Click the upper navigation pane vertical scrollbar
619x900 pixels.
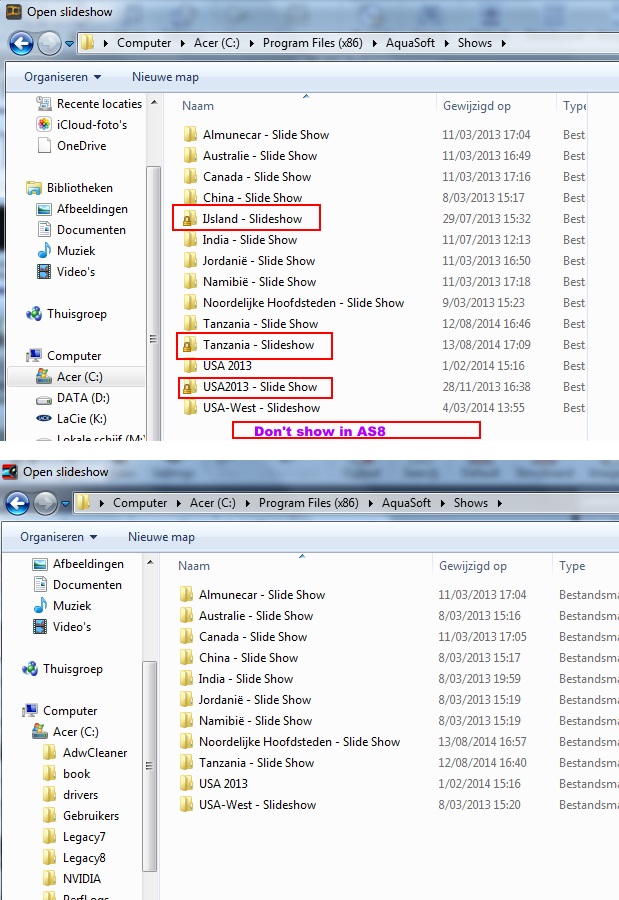[153, 300]
